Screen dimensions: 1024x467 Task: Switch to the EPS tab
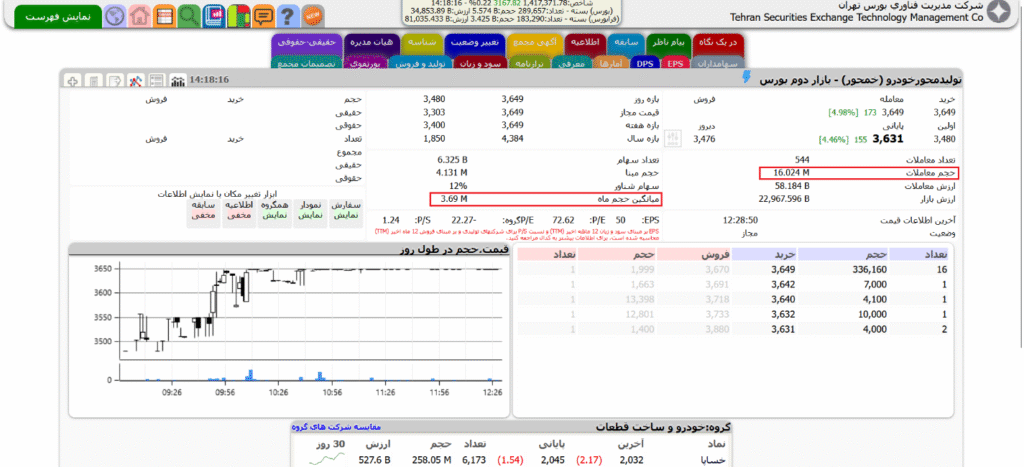675,63
